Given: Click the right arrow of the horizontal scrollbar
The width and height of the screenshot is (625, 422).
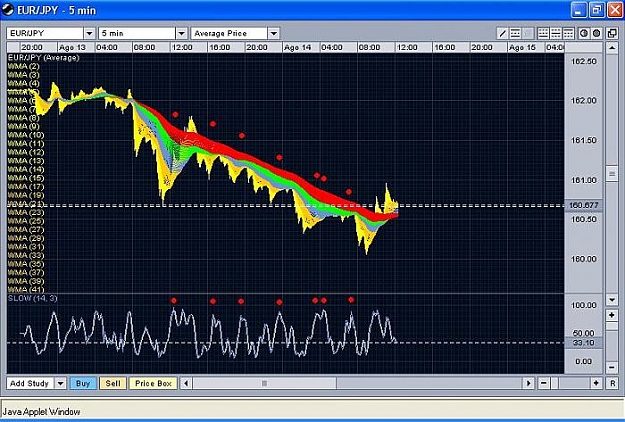Looking at the screenshot, I should click(529, 383).
